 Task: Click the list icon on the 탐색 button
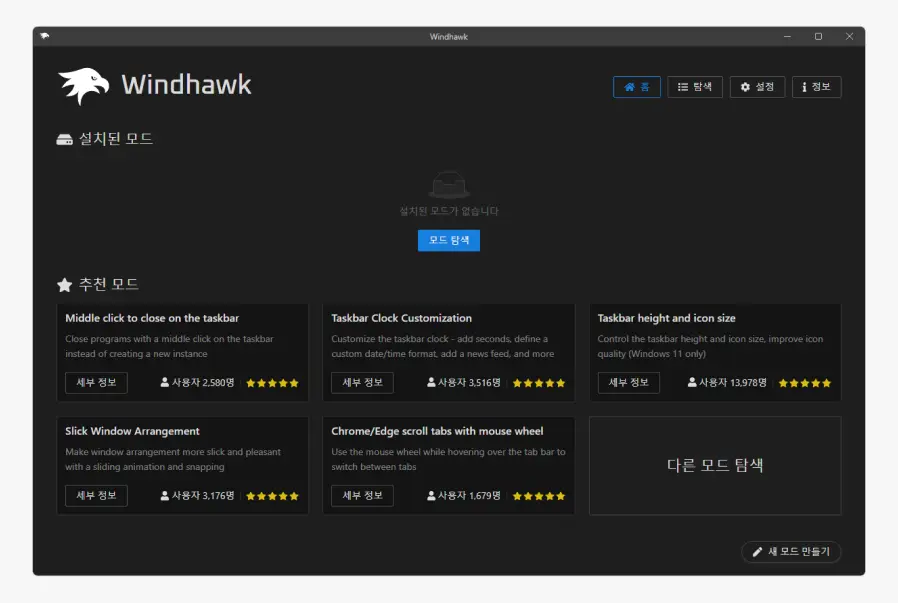coord(679,87)
